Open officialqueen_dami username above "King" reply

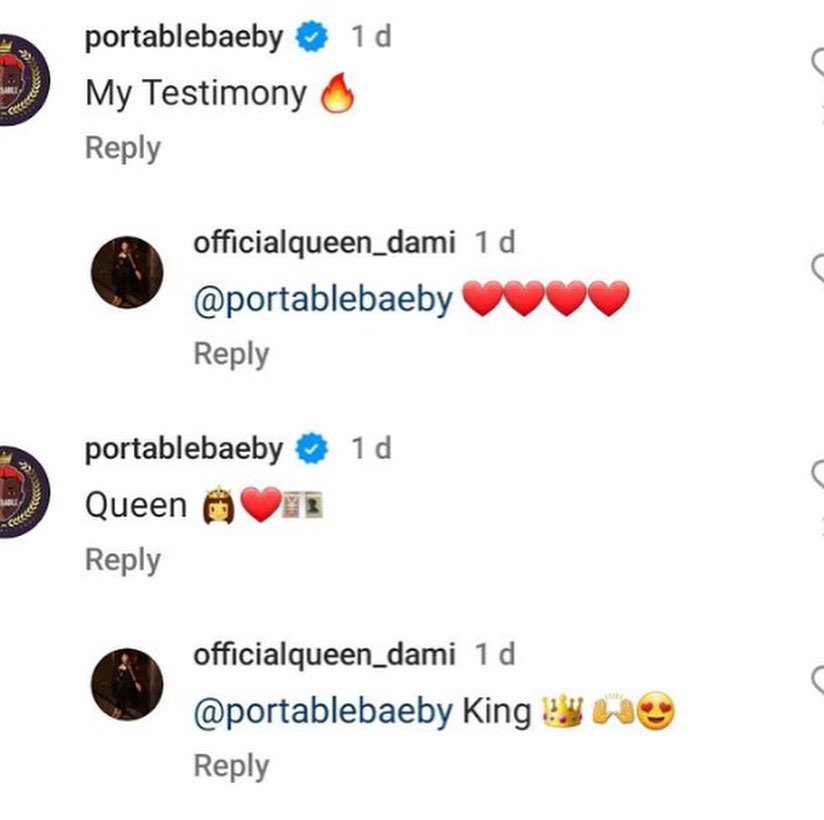[x=324, y=655]
